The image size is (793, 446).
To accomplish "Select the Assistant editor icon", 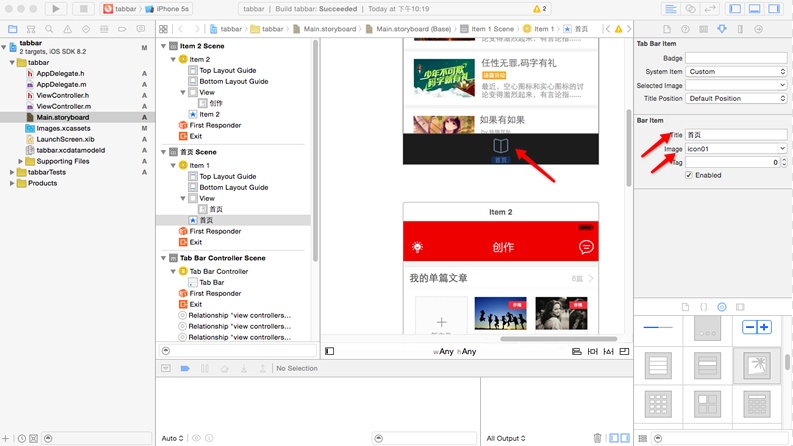I will point(690,9).
